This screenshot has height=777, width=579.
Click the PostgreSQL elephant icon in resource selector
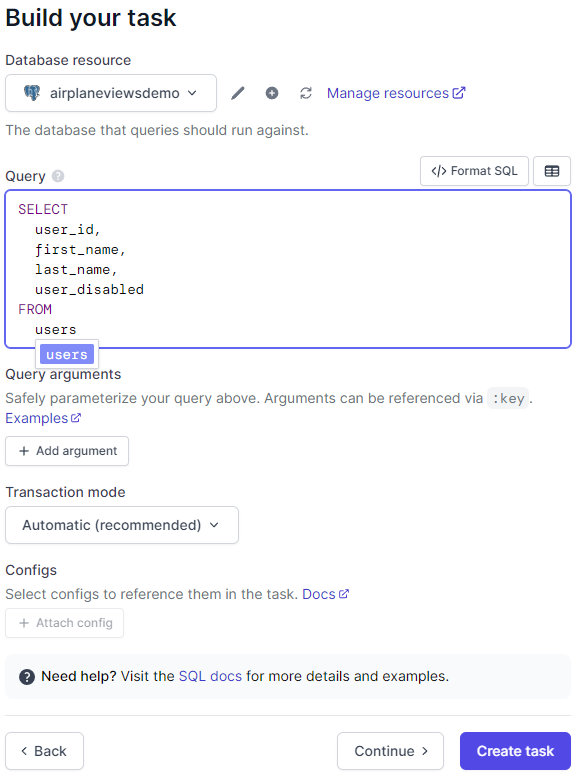click(32, 93)
